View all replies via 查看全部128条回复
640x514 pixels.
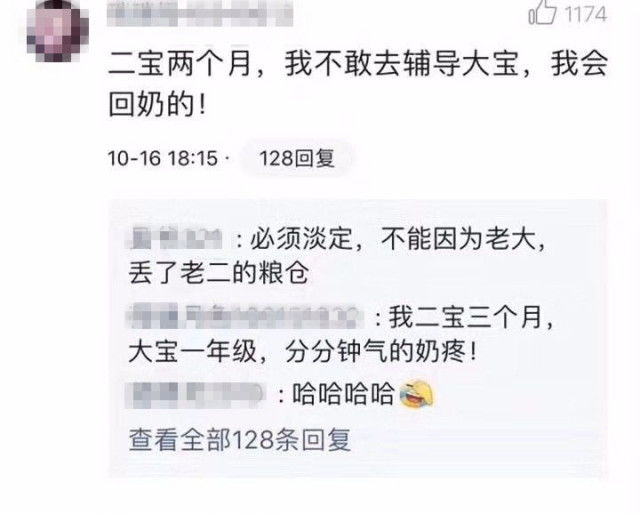point(240,440)
